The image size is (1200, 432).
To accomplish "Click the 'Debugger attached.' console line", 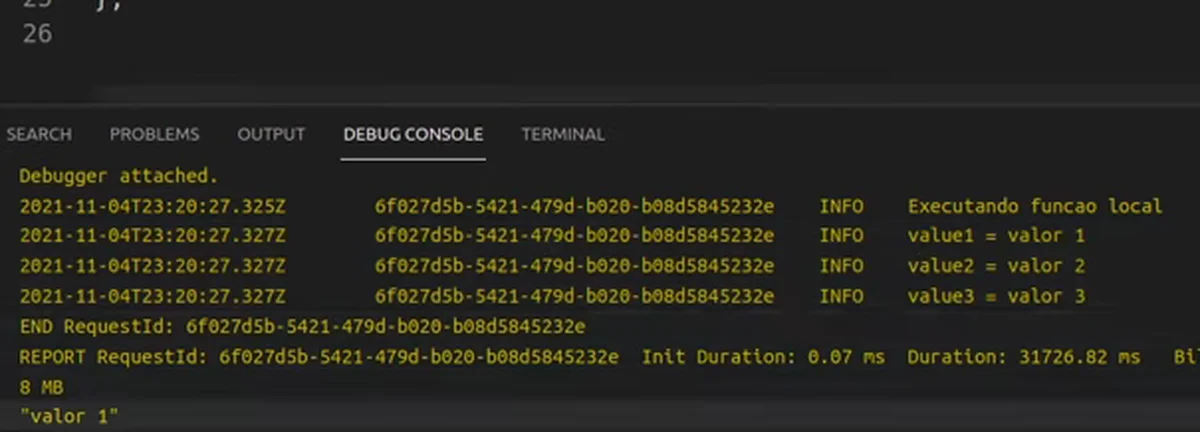I will pyautogui.click(x=118, y=176).
